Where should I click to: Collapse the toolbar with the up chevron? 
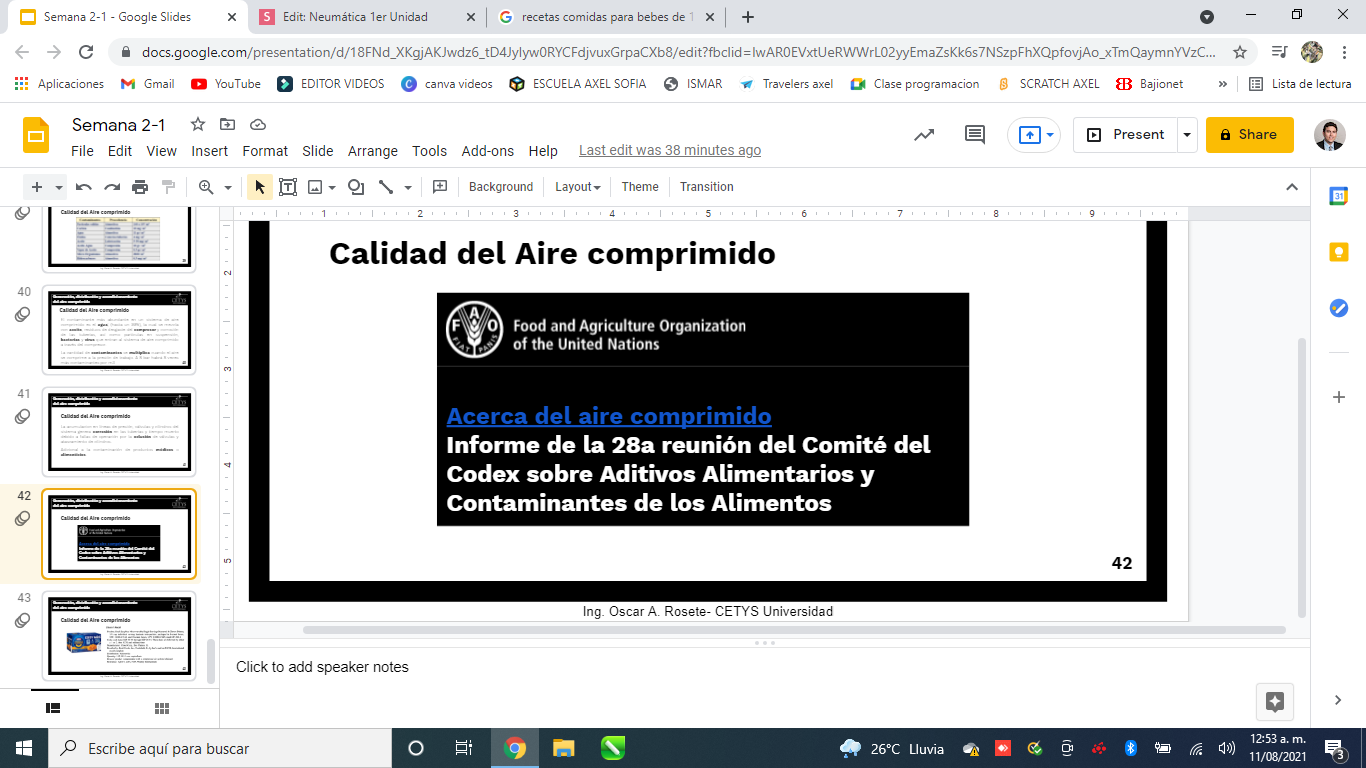tap(1291, 187)
